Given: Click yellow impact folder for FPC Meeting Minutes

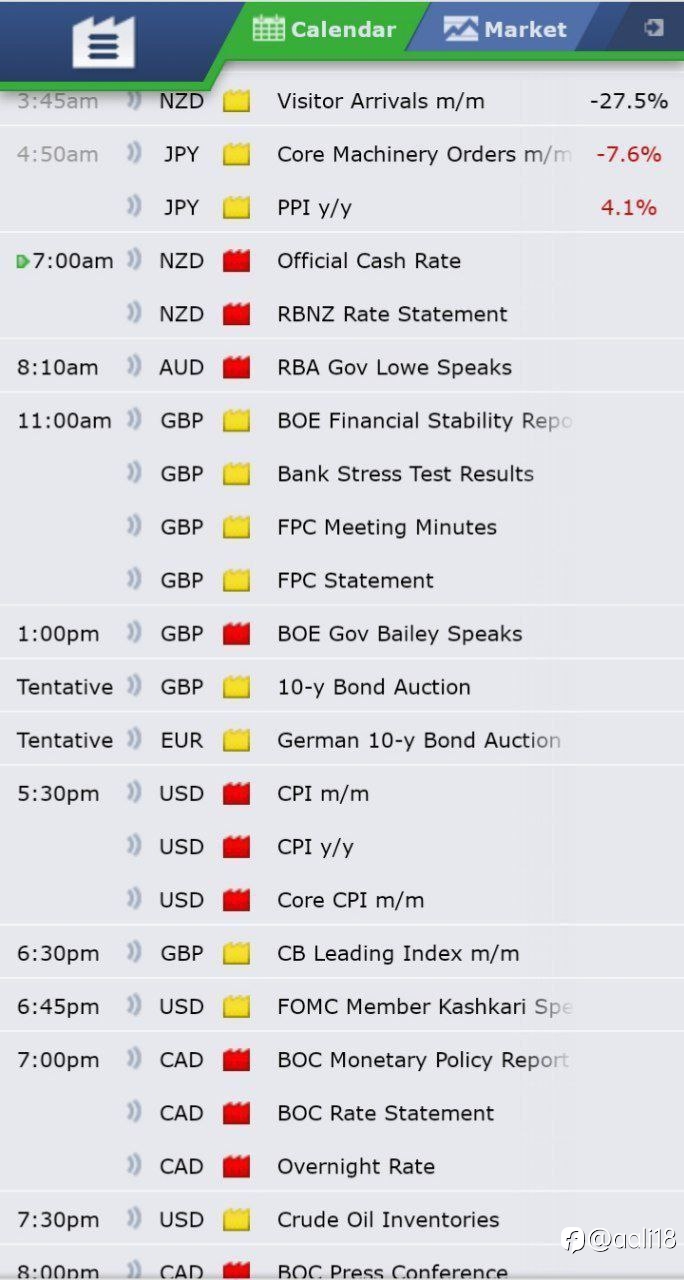Looking at the screenshot, I should pyautogui.click(x=236, y=527).
